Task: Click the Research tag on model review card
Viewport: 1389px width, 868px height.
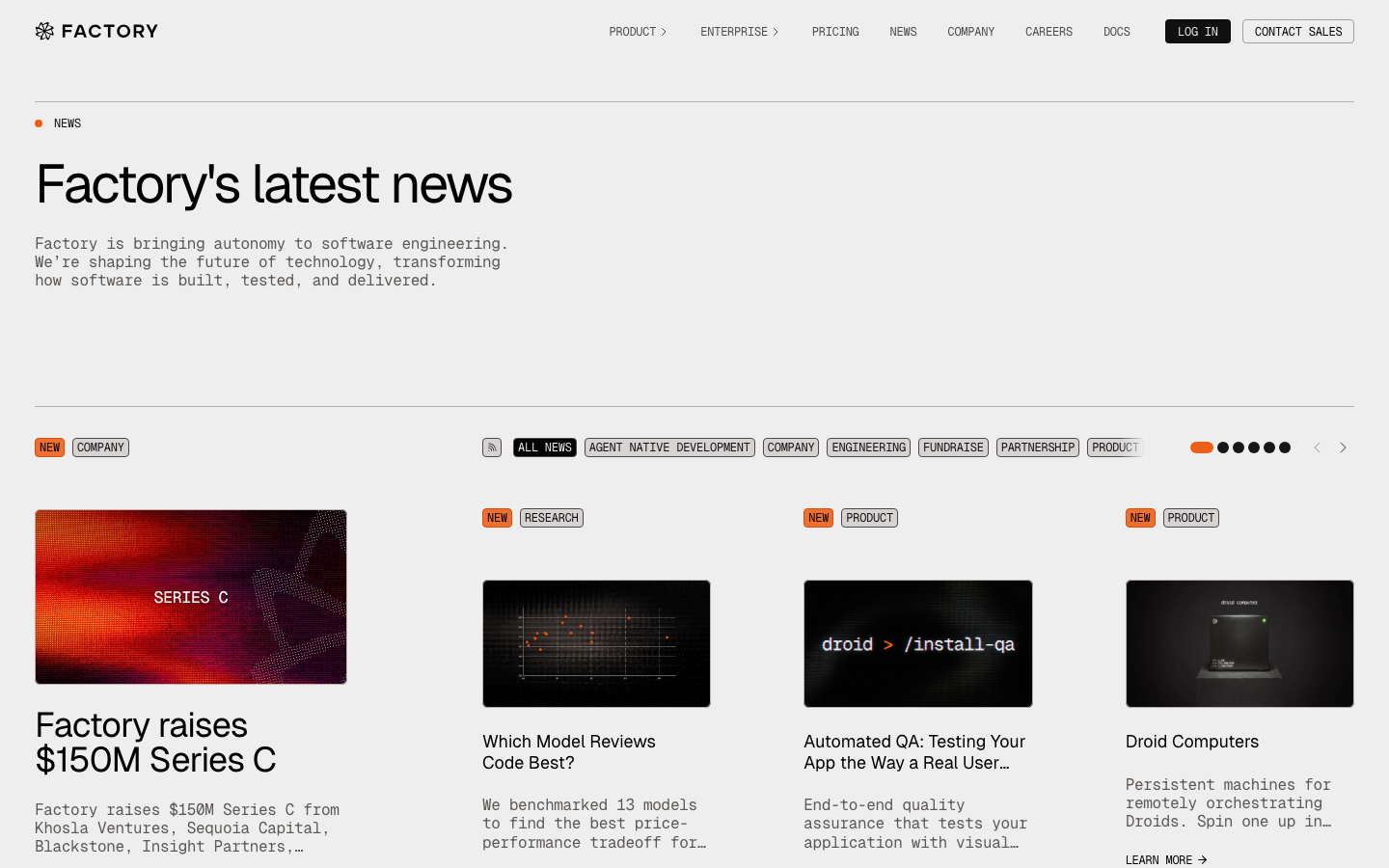Action: tap(552, 518)
